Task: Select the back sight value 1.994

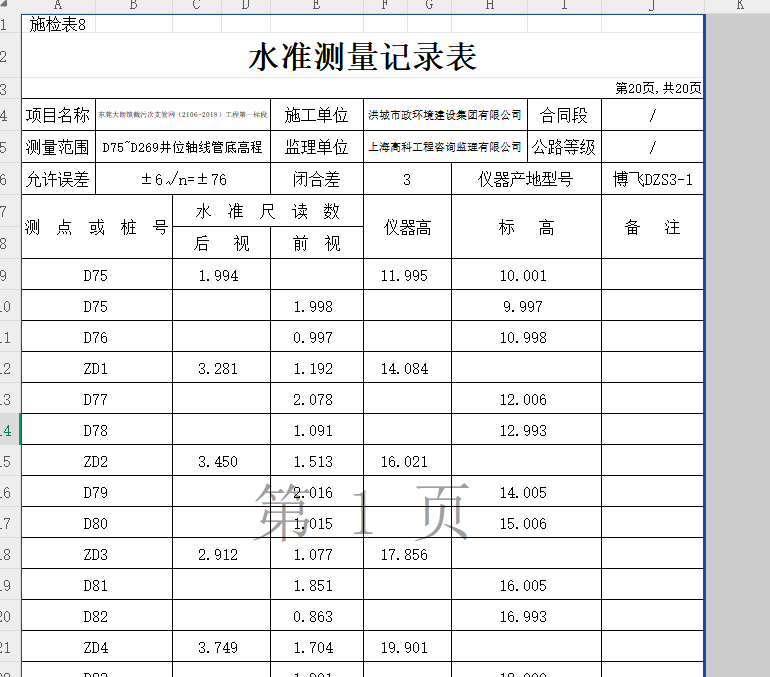Action: (x=219, y=276)
